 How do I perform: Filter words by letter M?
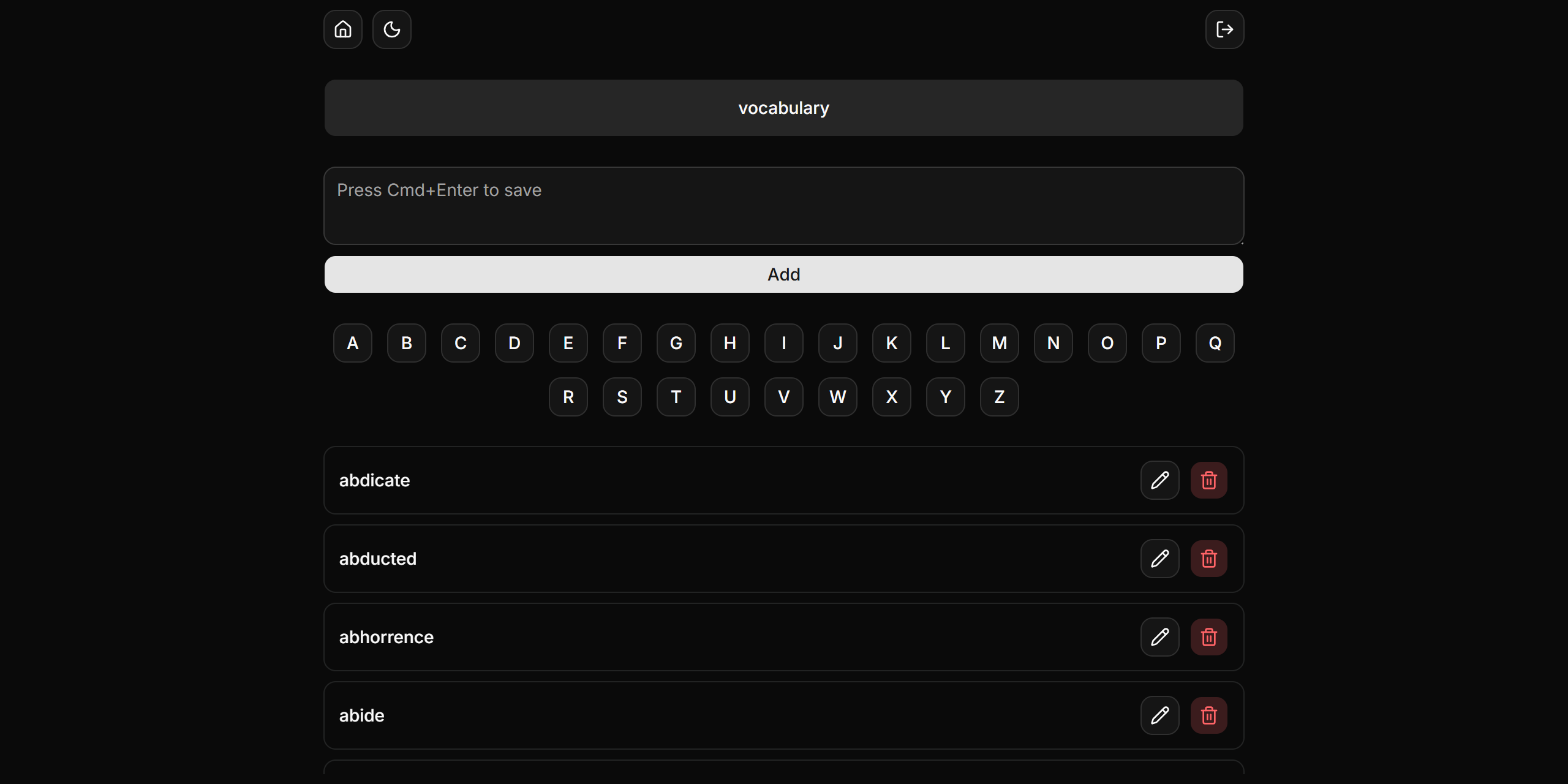(x=999, y=343)
